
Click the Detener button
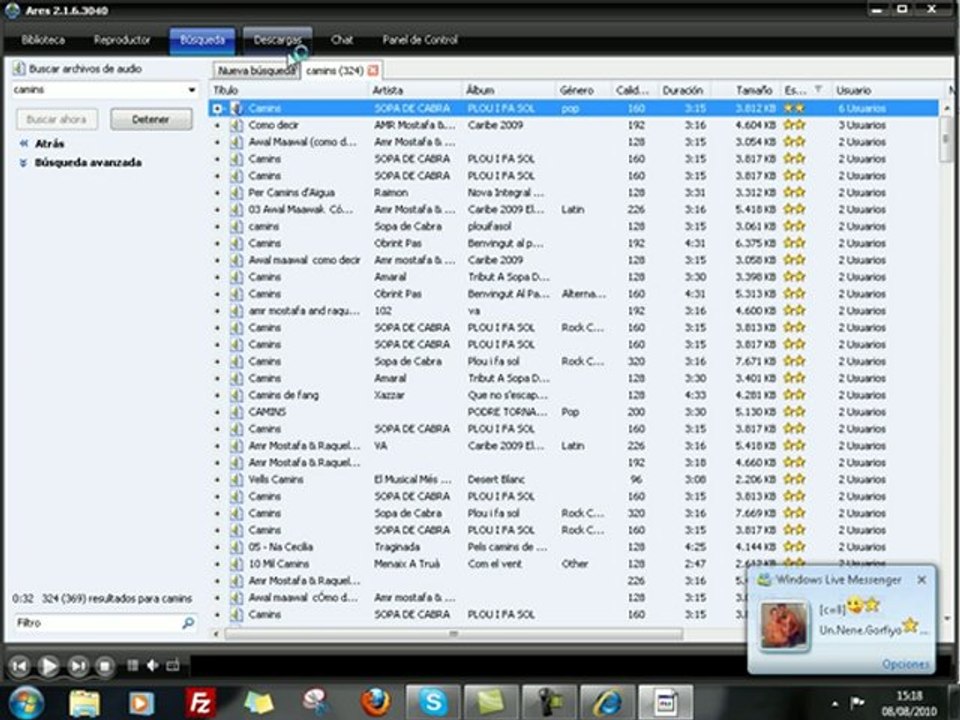tap(151, 119)
